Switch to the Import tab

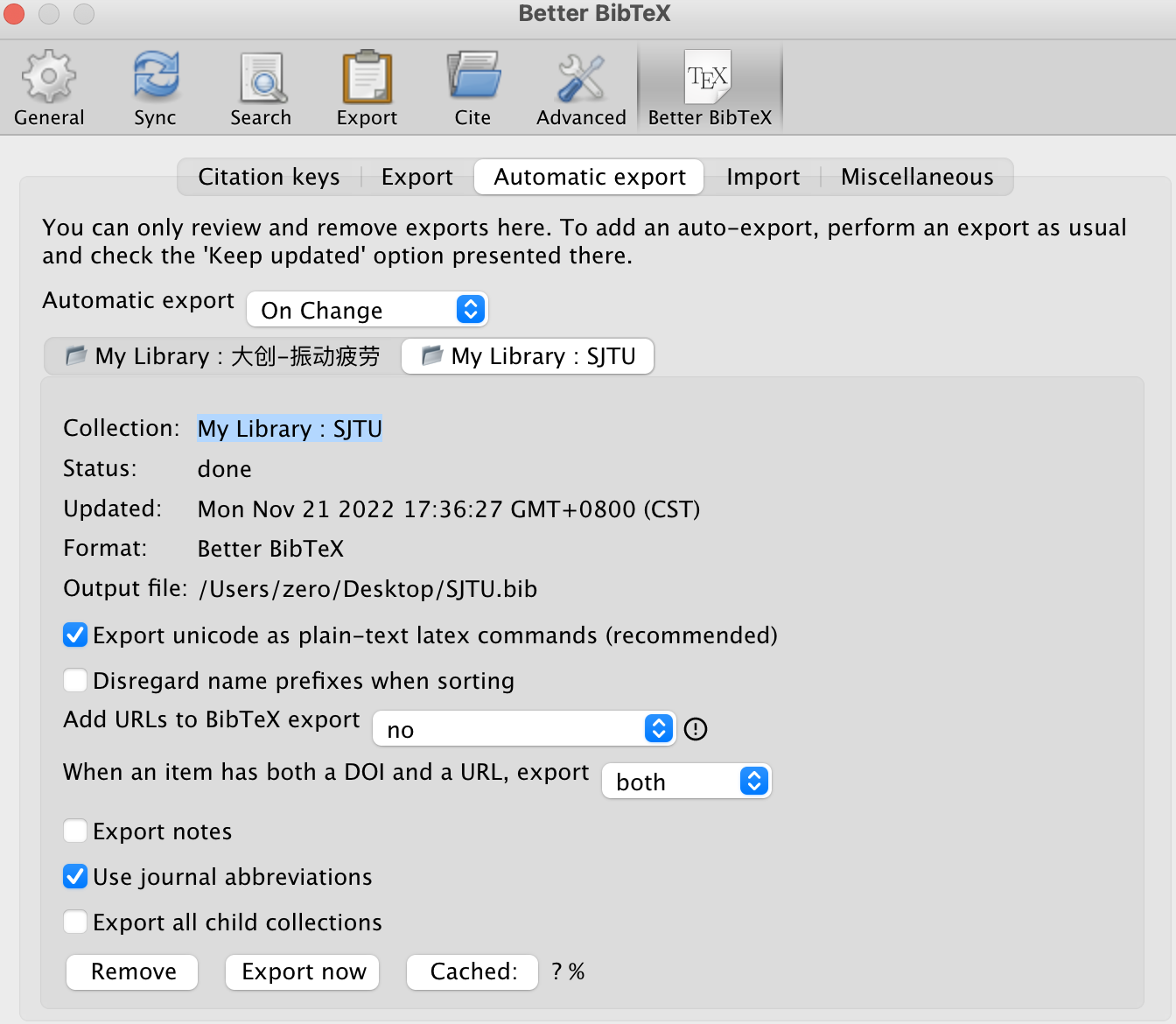[x=763, y=177]
